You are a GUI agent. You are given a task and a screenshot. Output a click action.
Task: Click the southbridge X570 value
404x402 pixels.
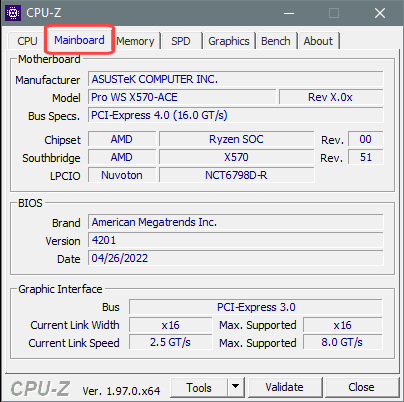click(236, 157)
